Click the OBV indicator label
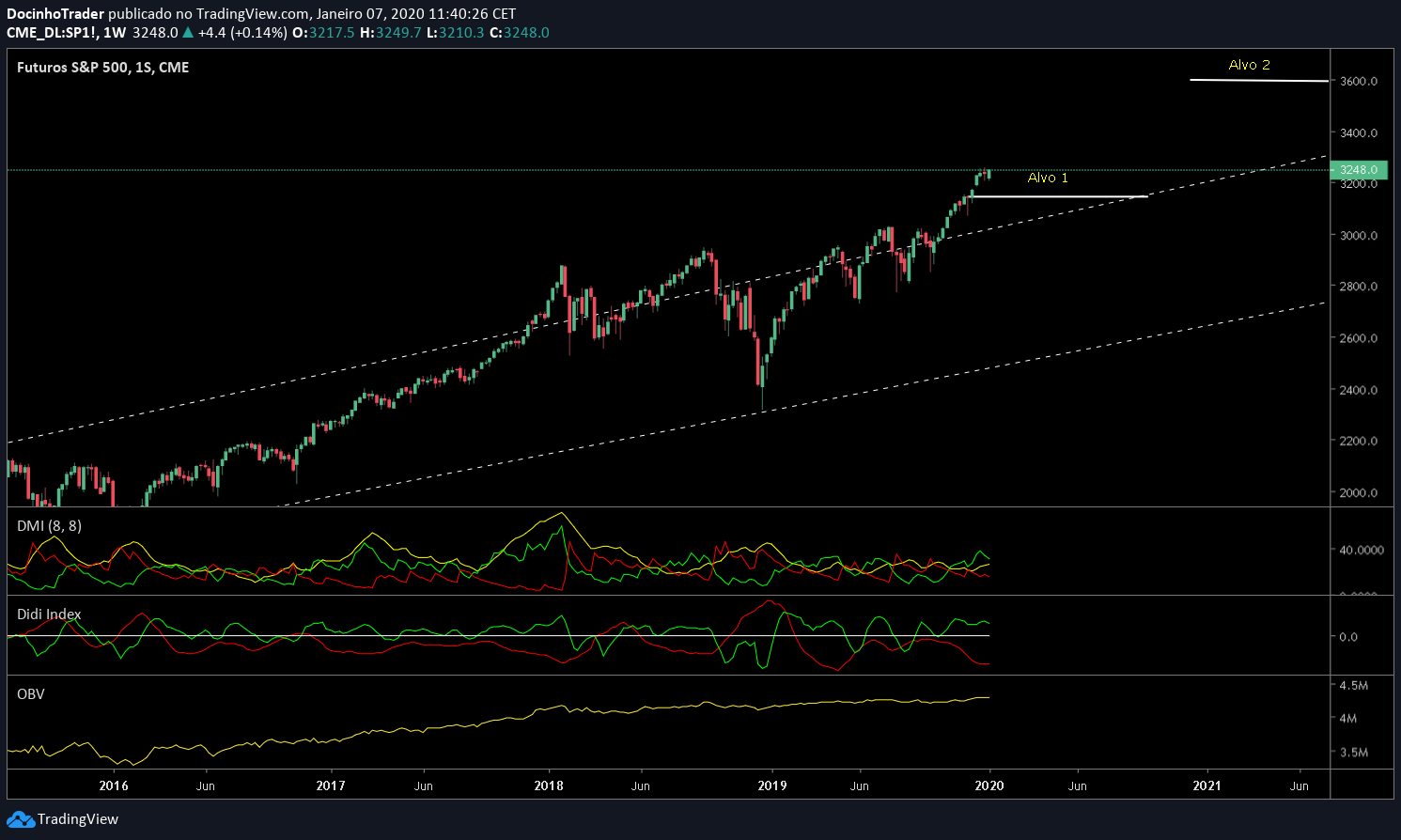This screenshot has width=1401, height=840. coord(31,694)
